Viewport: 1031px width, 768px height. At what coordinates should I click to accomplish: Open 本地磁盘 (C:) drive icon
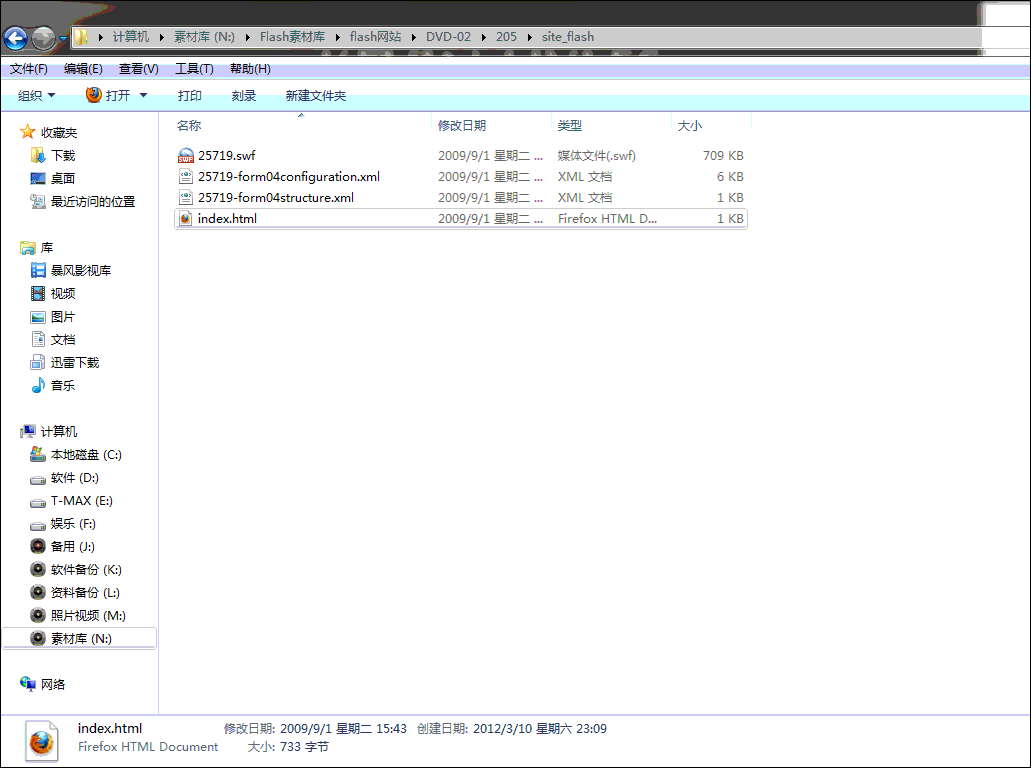tap(38, 454)
